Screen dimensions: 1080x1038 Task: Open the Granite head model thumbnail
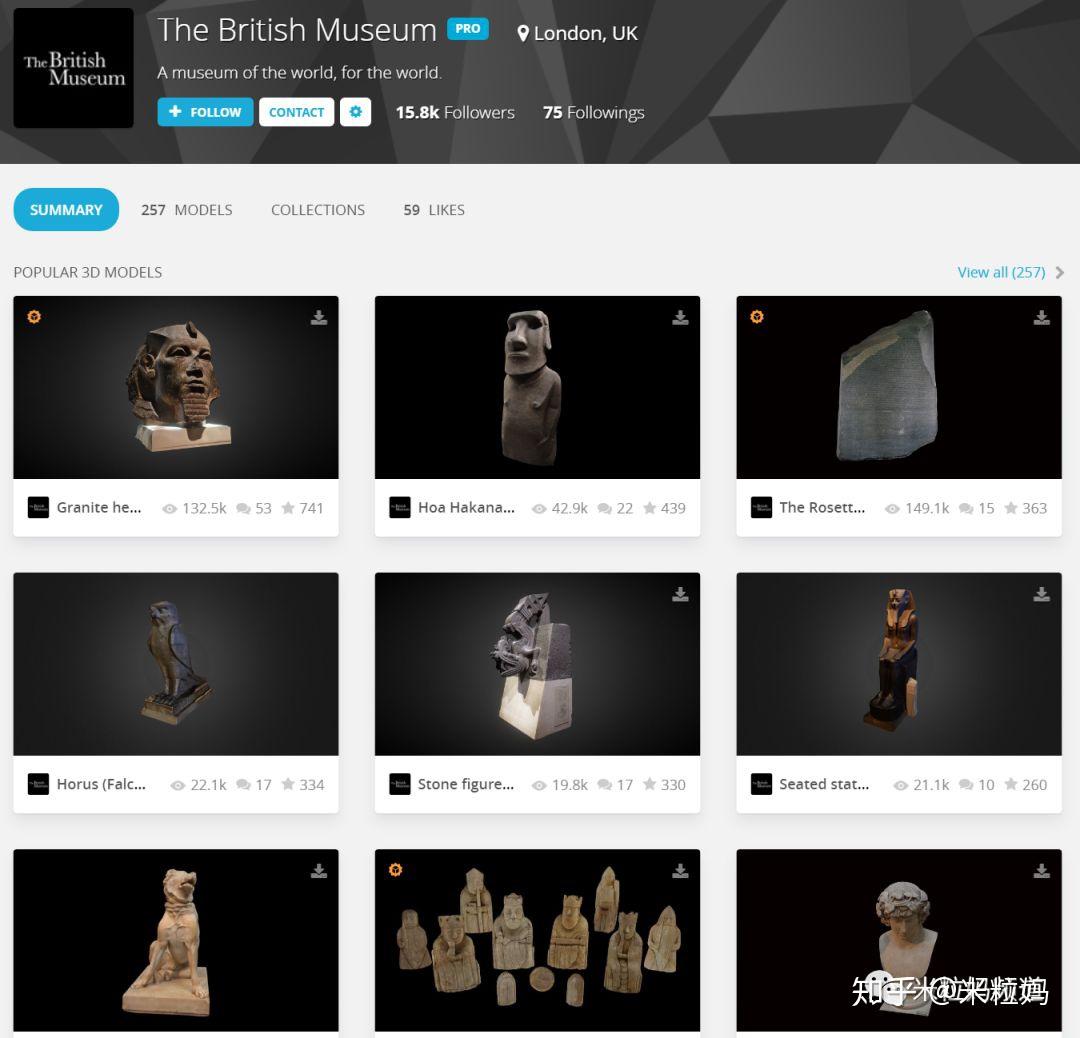click(176, 387)
